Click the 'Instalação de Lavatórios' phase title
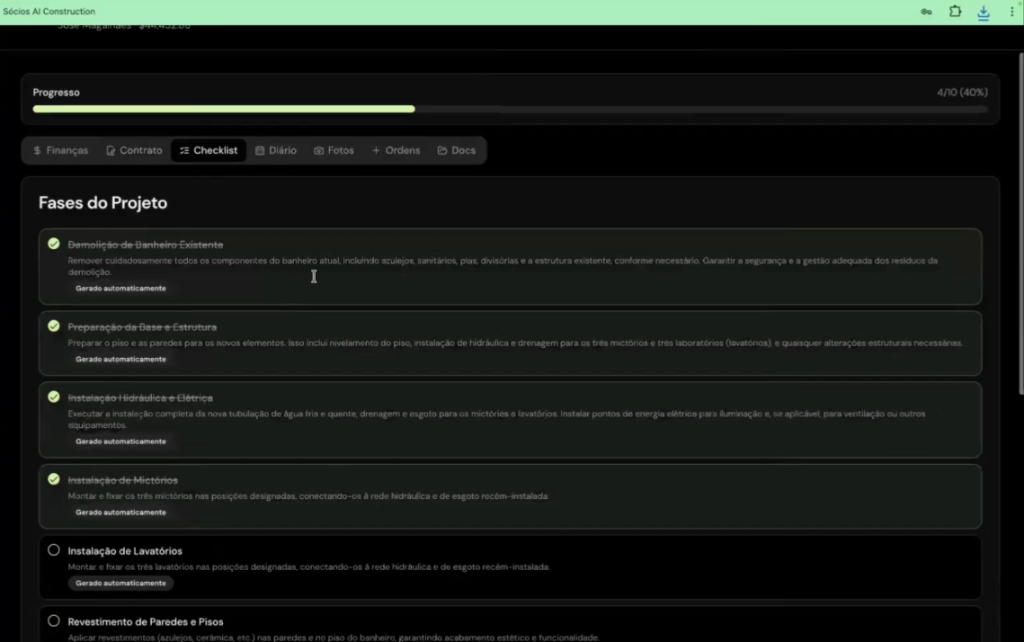 pyautogui.click(x=125, y=551)
